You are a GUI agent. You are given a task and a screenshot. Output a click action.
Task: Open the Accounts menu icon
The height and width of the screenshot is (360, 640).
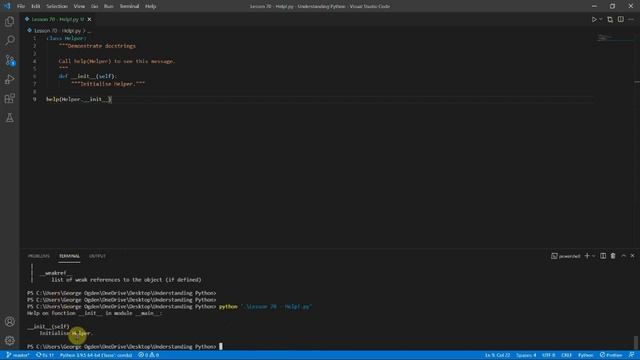tap(9, 322)
